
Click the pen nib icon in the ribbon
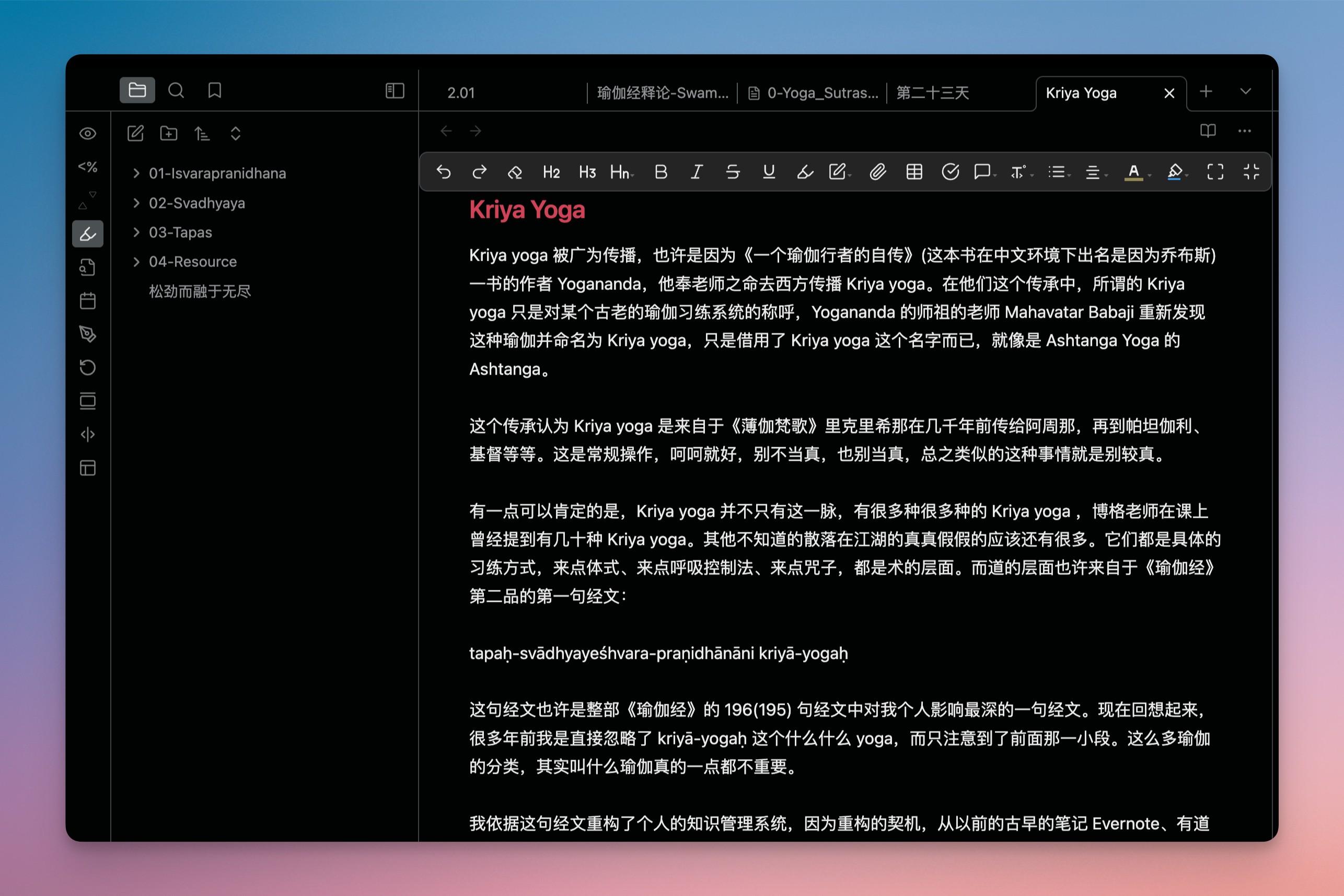[x=87, y=334]
